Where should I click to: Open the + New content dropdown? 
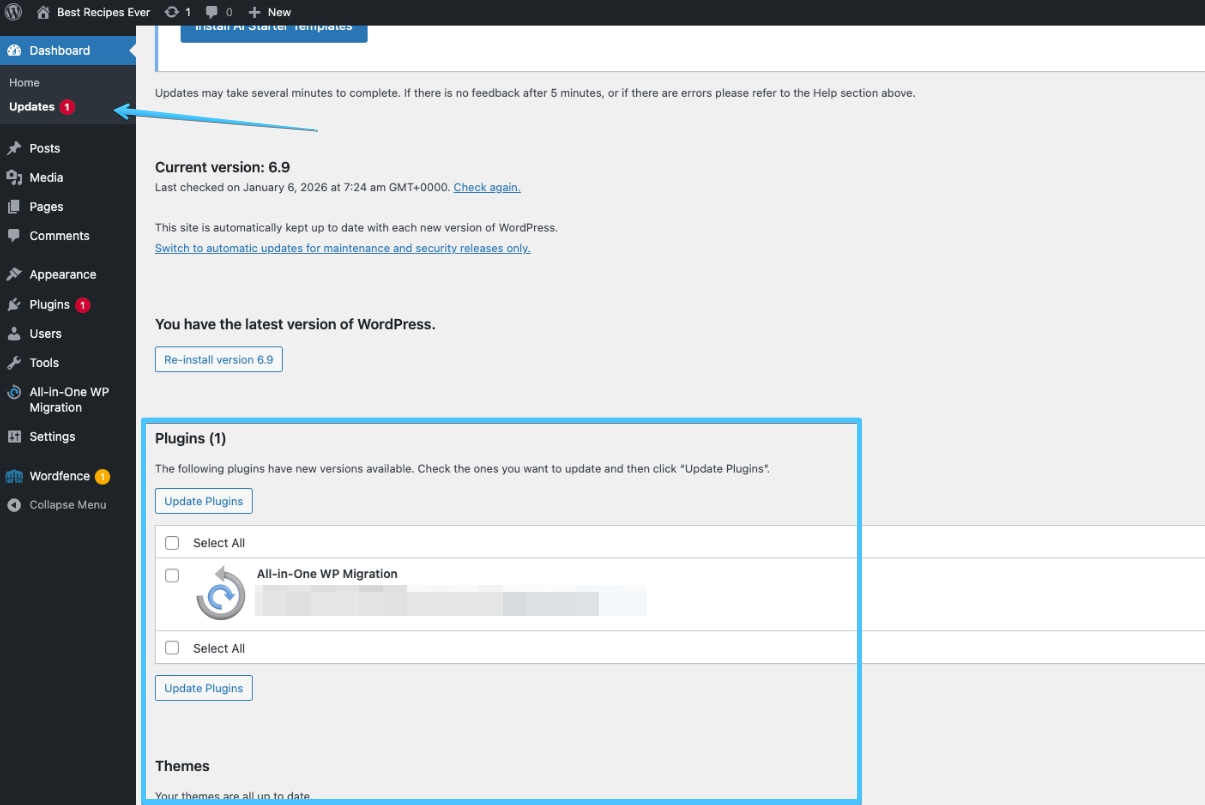pyautogui.click(x=270, y=12)
